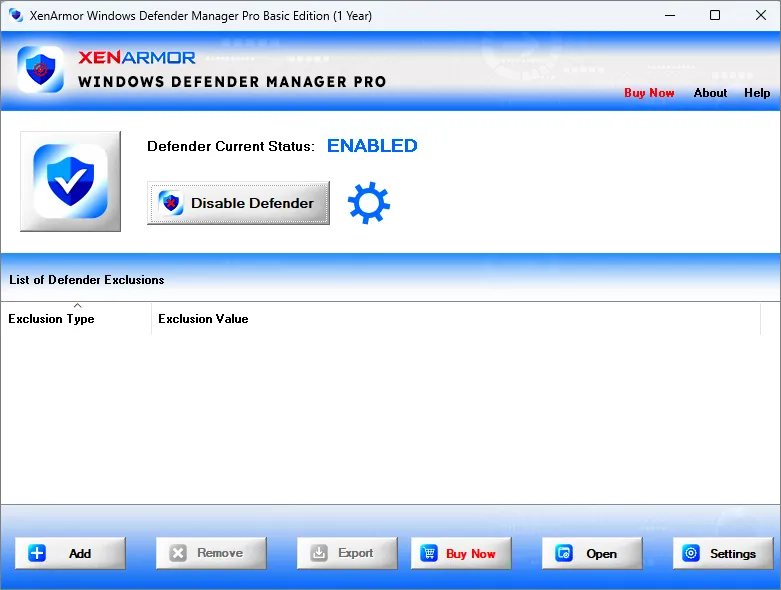The width and height of the screenshot is (781, 590).
Task: Minimize the XenArmor window
Action: [x=670, y=15]
